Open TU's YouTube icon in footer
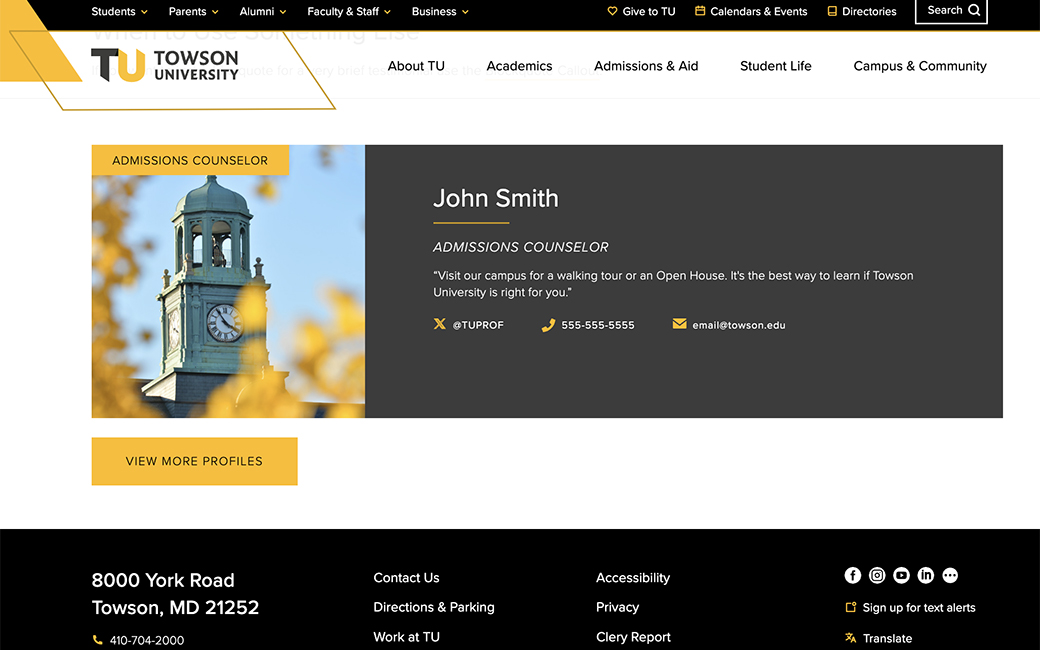1040x650 pixels. (x=901, y=575)
